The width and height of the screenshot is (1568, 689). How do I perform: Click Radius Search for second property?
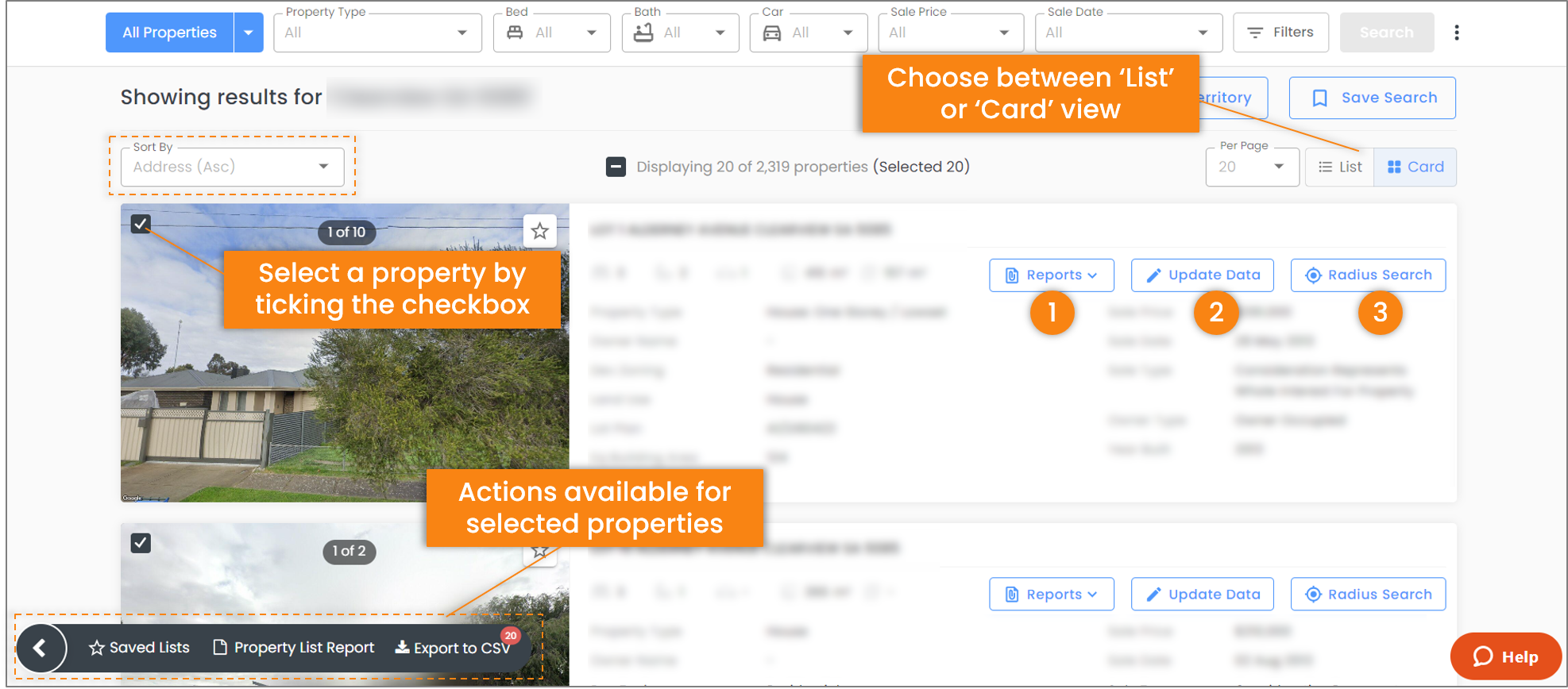[x=1368, y=595]
